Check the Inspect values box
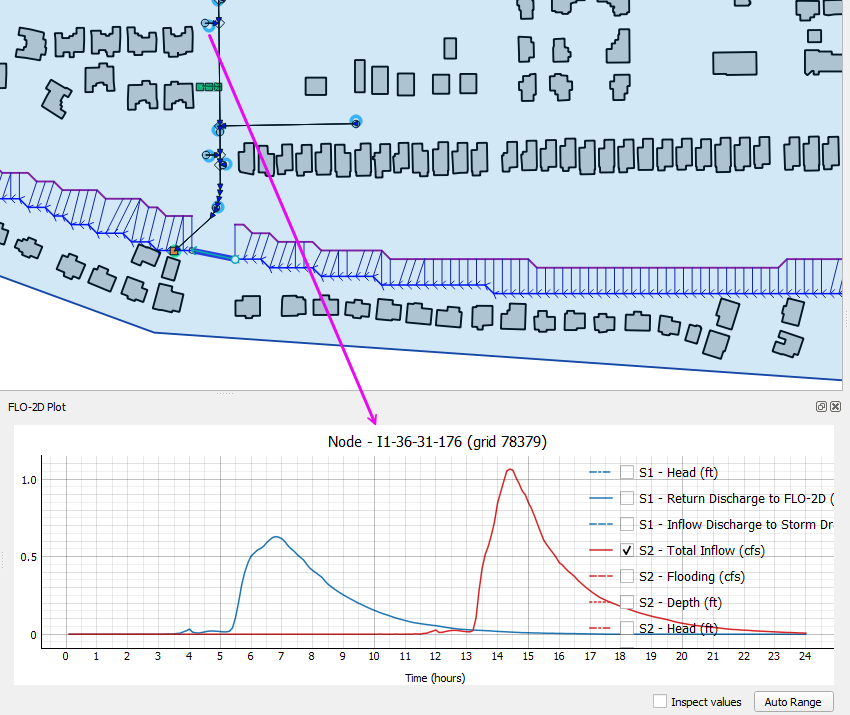 coord(660,702)
